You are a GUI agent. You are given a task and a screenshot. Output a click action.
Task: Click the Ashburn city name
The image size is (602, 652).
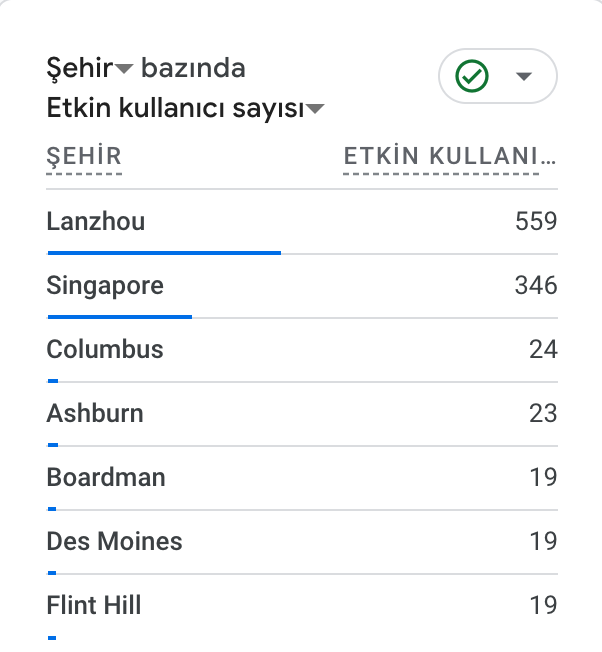pyautogui.click(x=95, y=413)
